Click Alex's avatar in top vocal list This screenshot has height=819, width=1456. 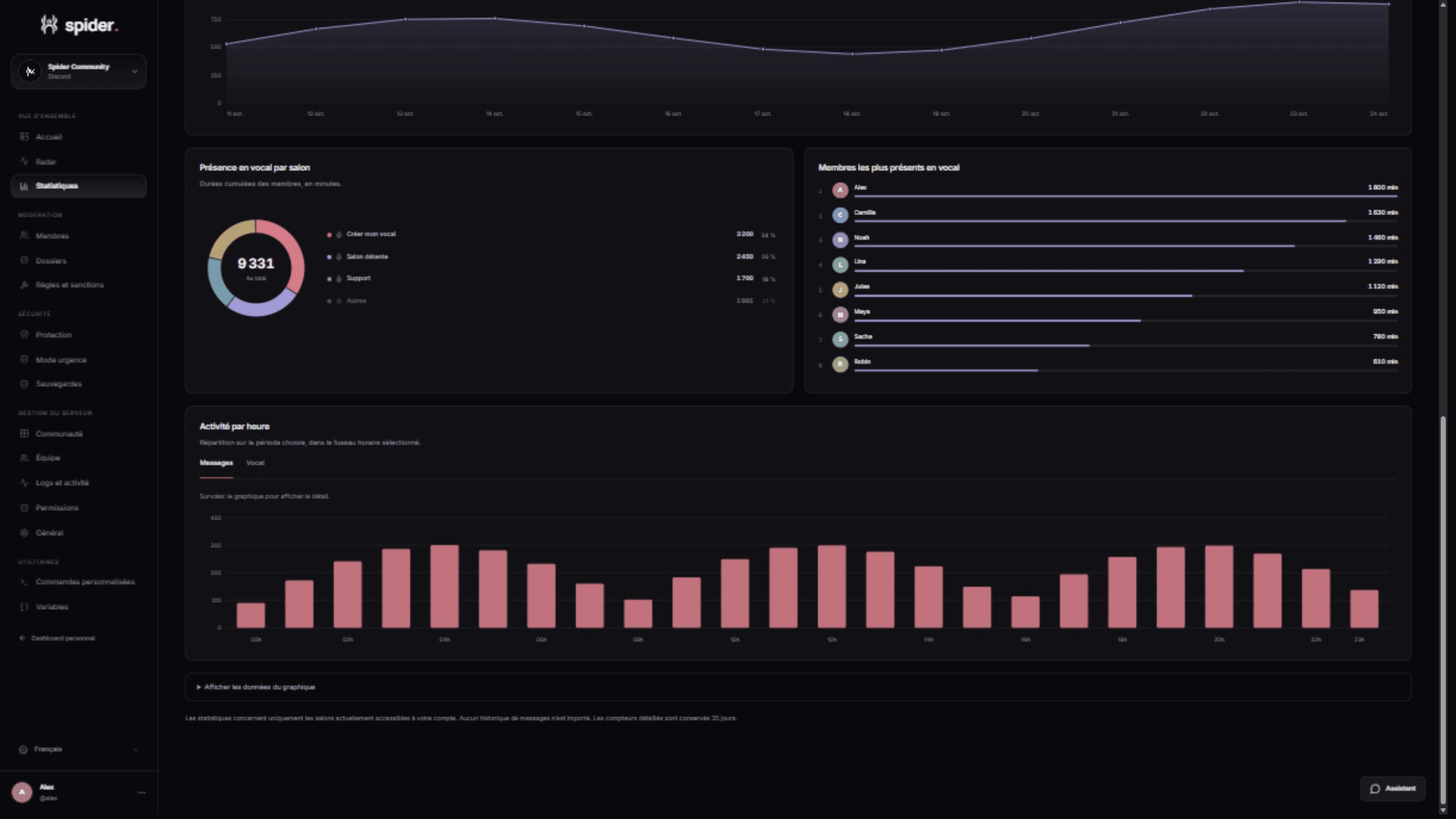[840, 190]
